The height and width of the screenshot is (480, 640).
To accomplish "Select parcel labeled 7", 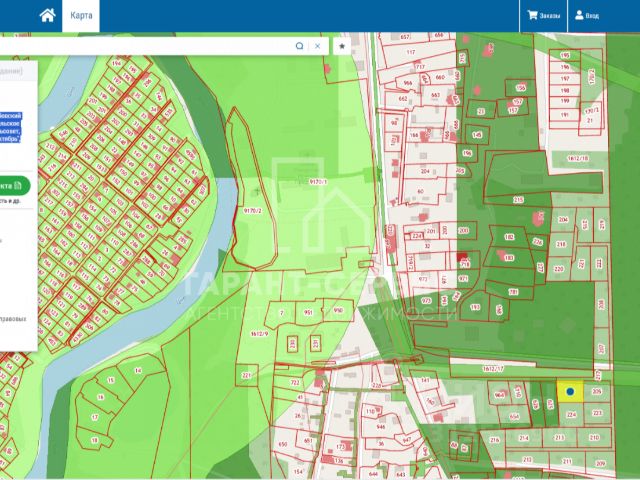I will [x=281, y=313].
